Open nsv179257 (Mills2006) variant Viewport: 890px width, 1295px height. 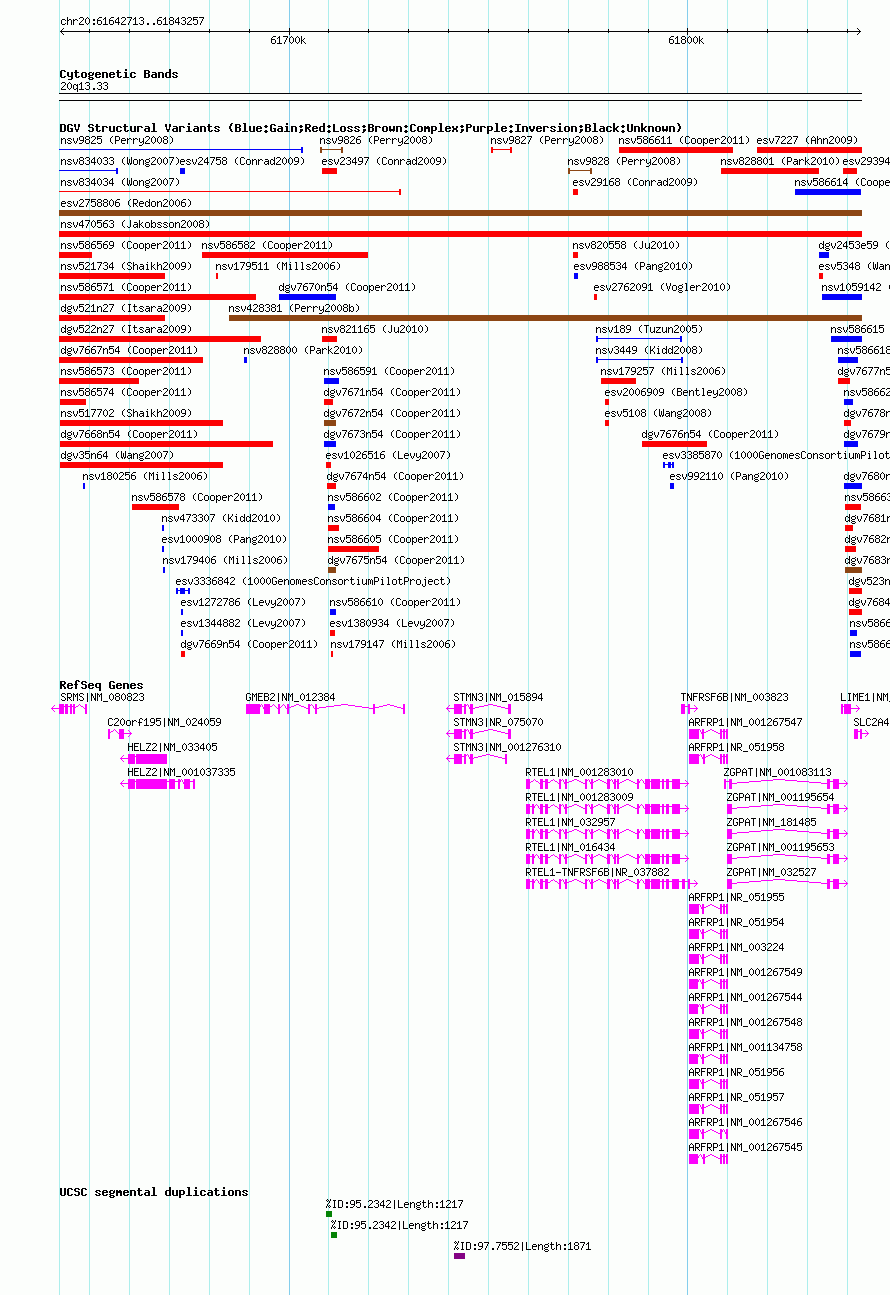coord(618,381)
